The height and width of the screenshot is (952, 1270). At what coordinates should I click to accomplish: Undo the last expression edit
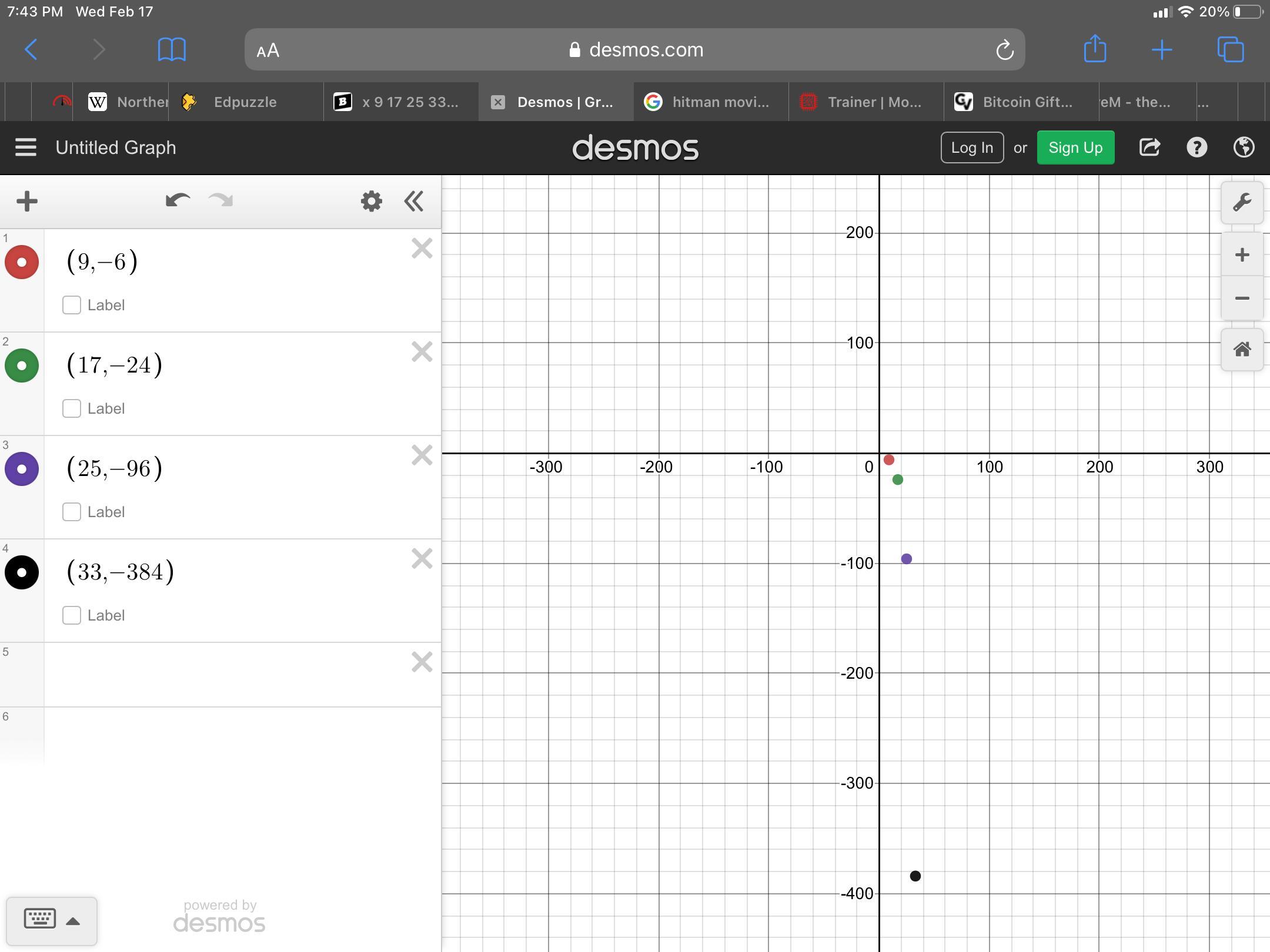(178, 201)
